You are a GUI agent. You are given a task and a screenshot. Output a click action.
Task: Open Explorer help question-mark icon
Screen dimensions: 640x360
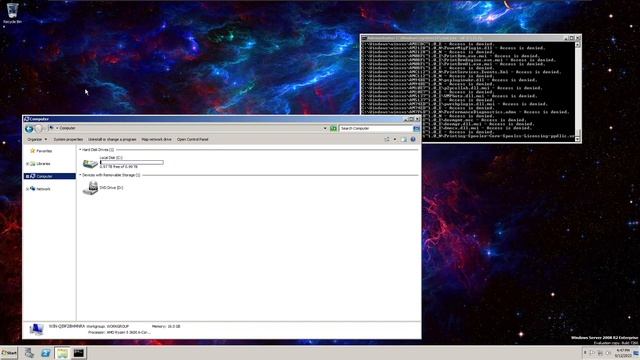(413, 140)
